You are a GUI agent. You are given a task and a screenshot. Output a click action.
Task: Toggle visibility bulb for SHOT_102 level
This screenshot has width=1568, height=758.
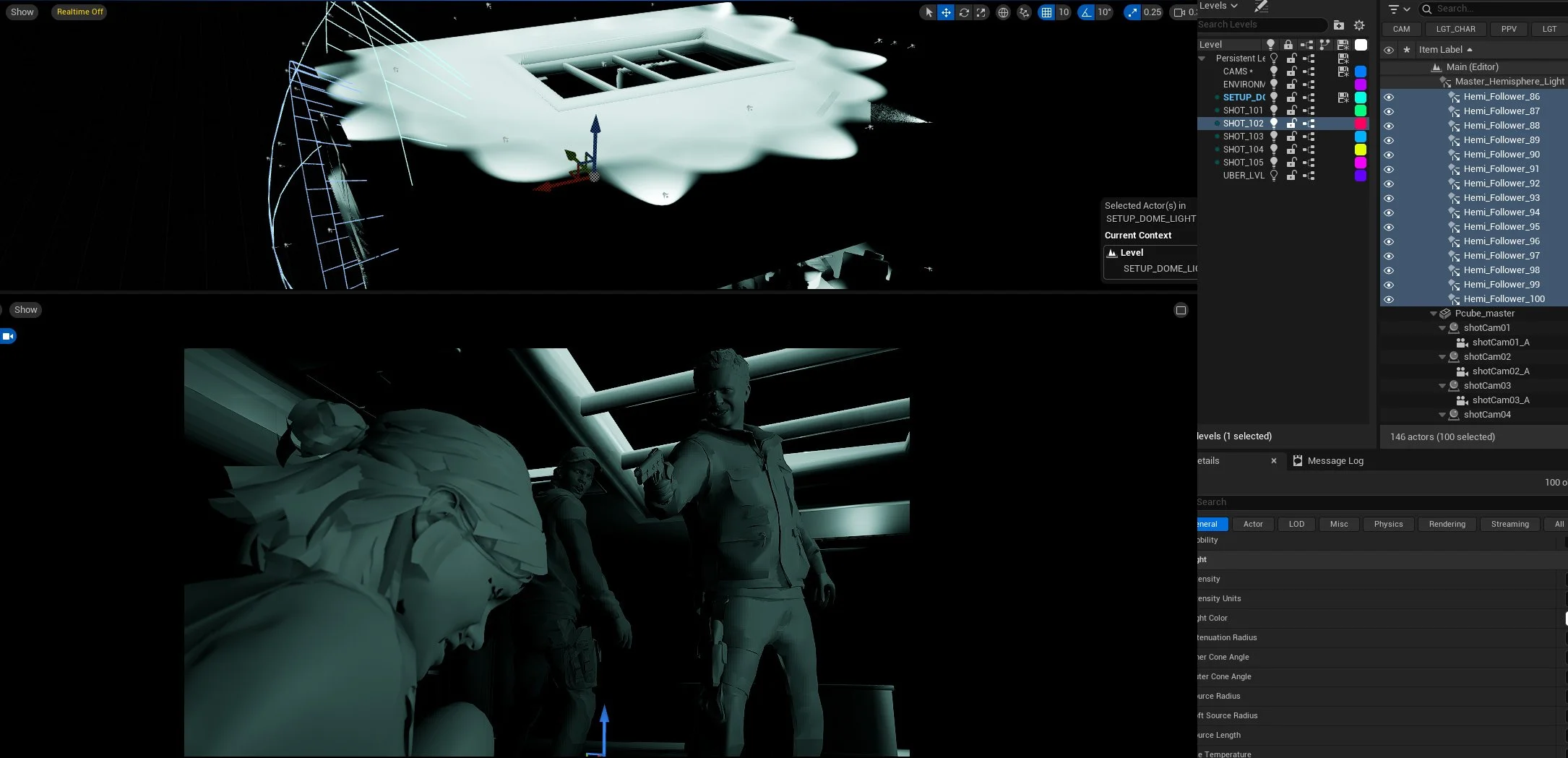coord(1274,124)
